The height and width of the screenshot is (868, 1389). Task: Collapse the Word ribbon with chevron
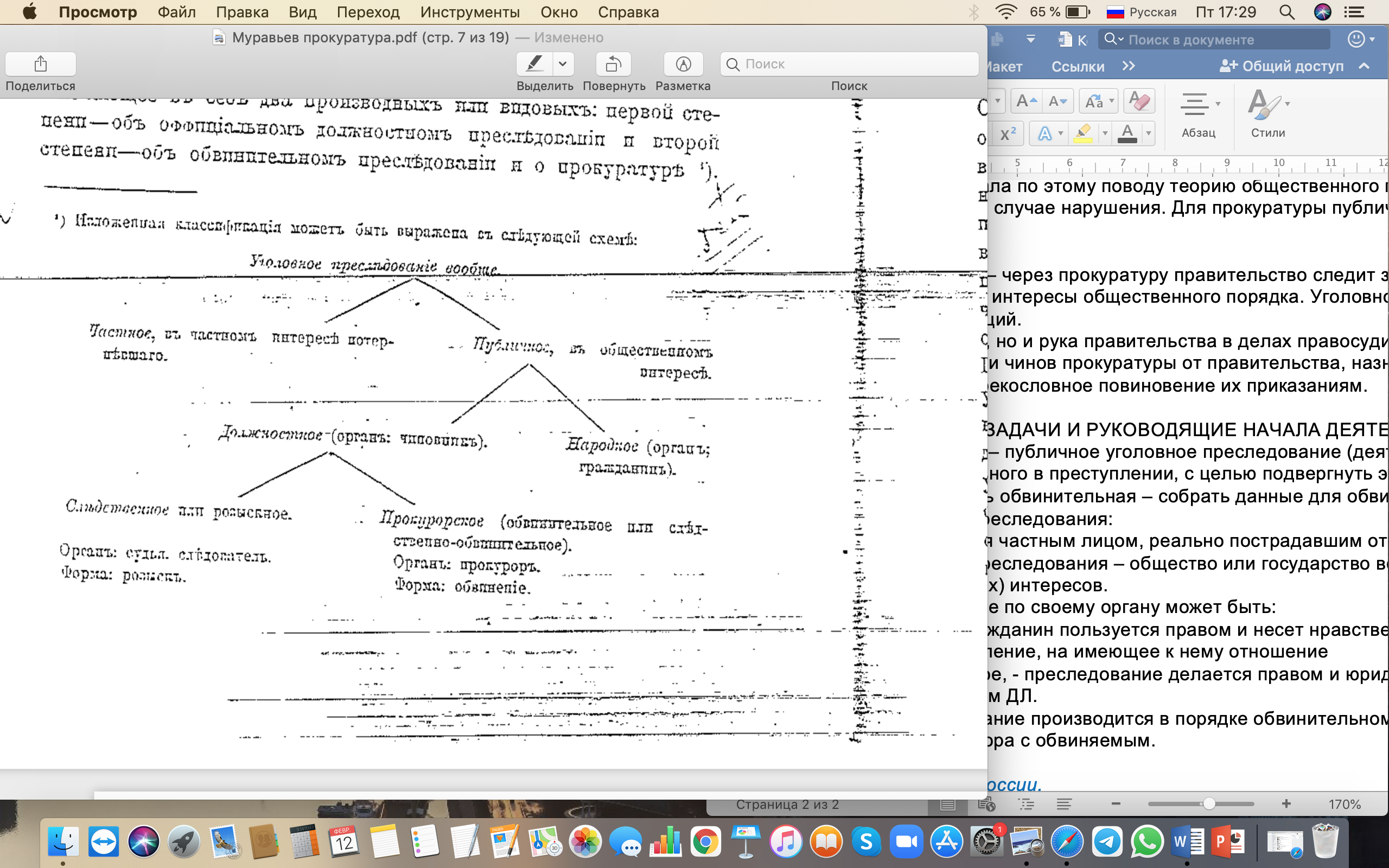(1365, 66)
